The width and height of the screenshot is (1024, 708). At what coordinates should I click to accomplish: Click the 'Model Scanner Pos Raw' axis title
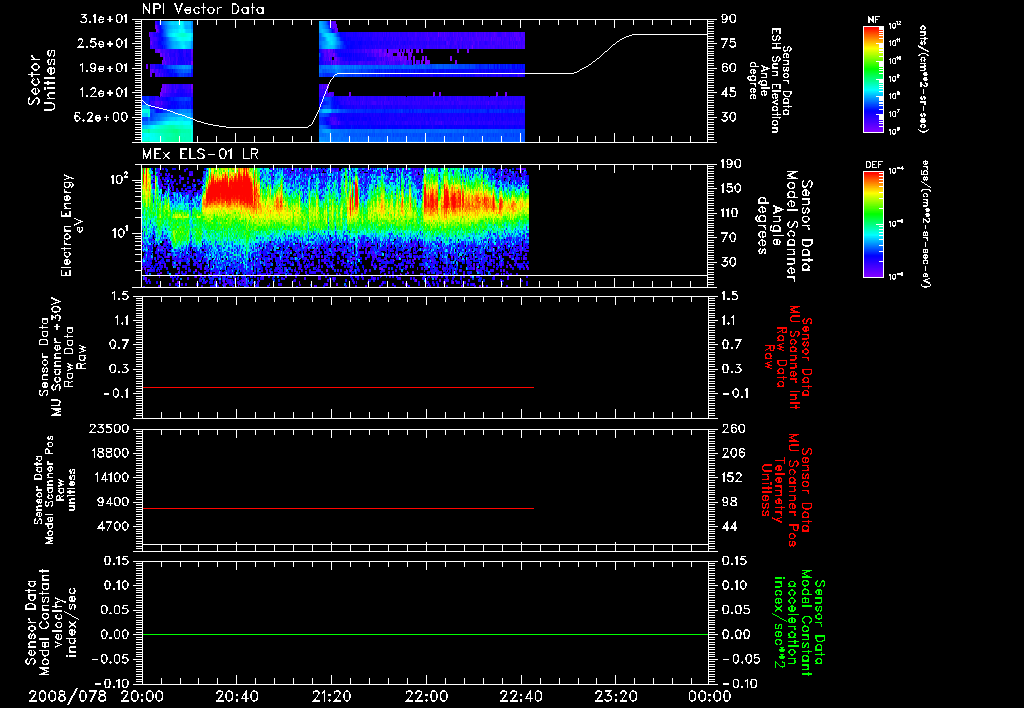55,490
